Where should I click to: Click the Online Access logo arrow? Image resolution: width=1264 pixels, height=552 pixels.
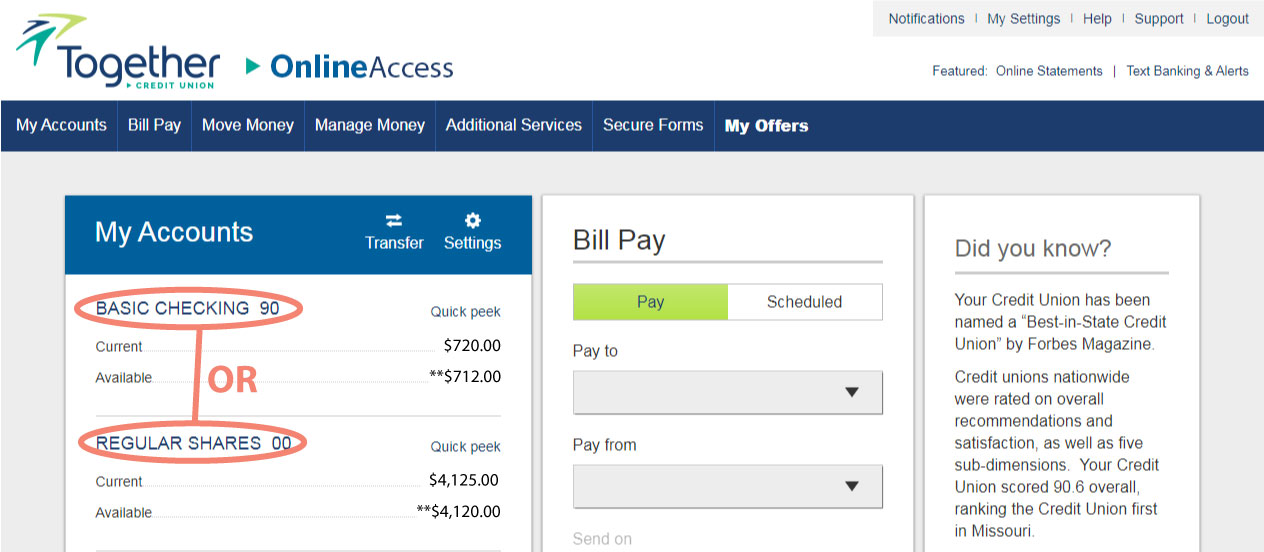pyautogui.click(x=253, y=67)
